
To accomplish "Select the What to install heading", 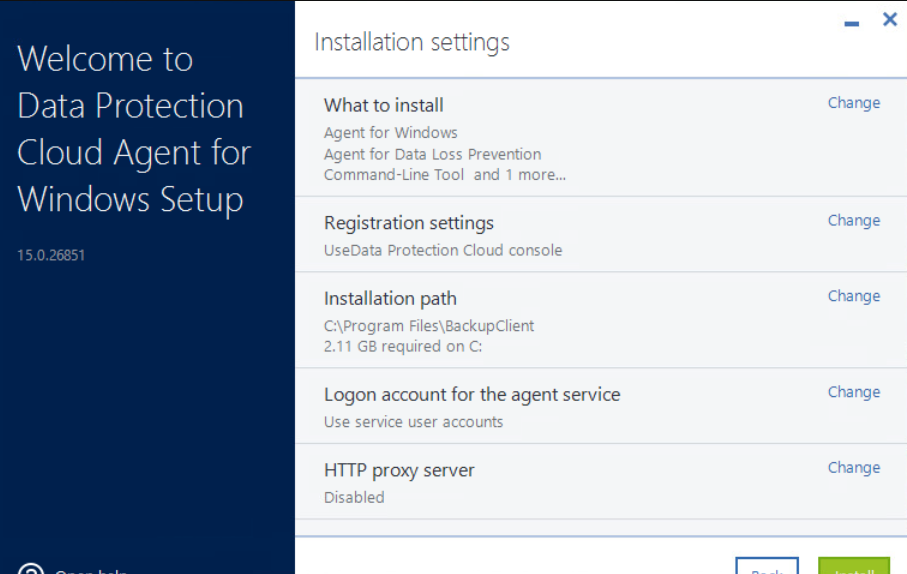I will click(383, 105).
